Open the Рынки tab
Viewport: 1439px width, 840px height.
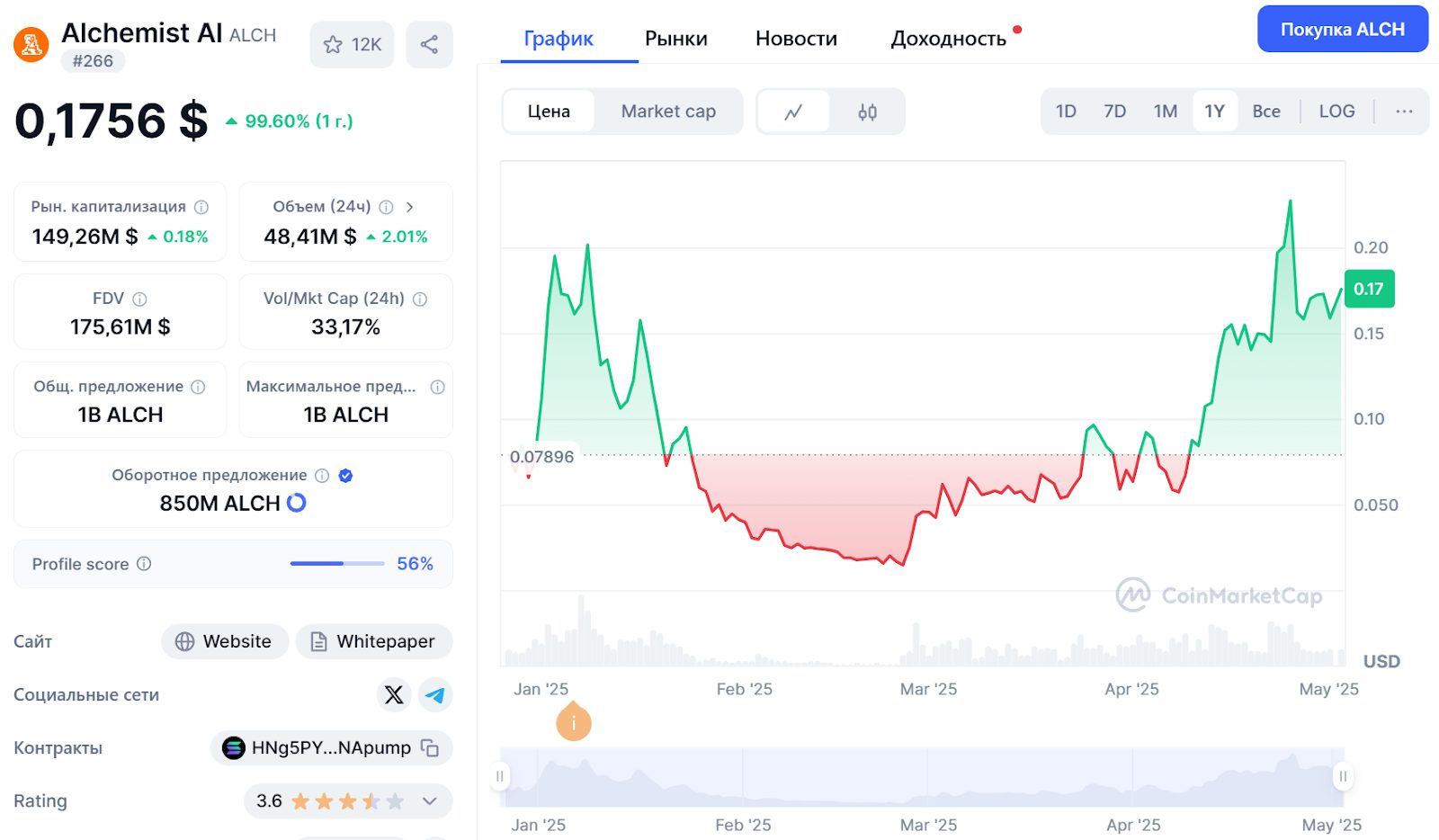pyautogui.click(x=676, y=39)
